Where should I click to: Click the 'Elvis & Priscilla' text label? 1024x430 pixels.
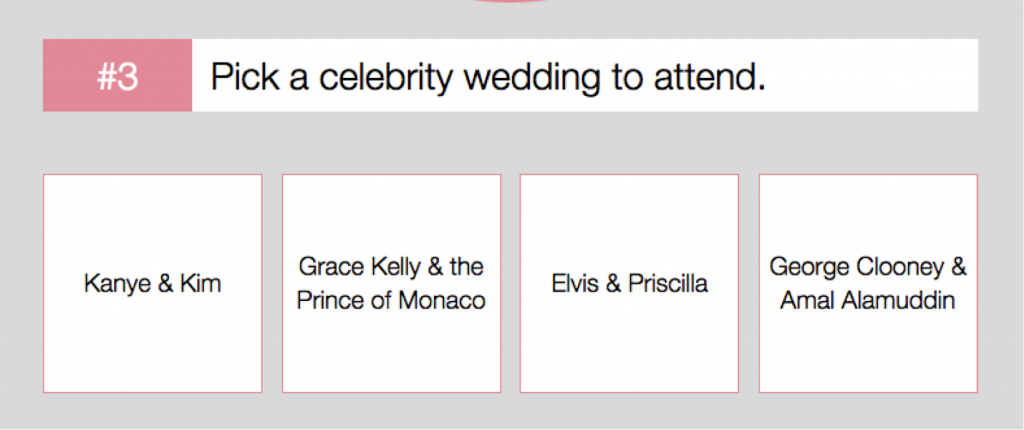point(629,284)
